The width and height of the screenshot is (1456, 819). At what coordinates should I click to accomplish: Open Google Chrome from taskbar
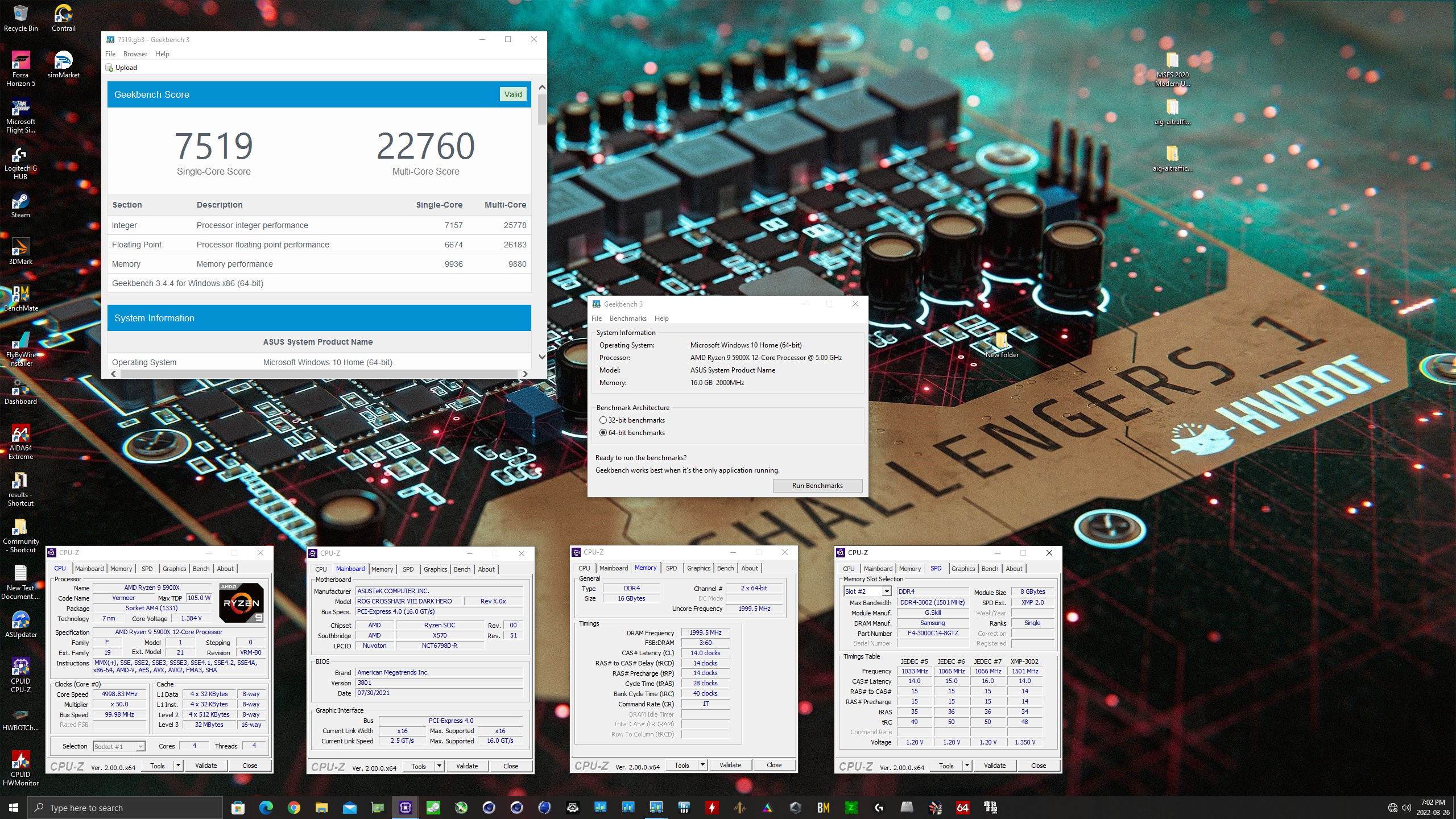coord(293,808)
